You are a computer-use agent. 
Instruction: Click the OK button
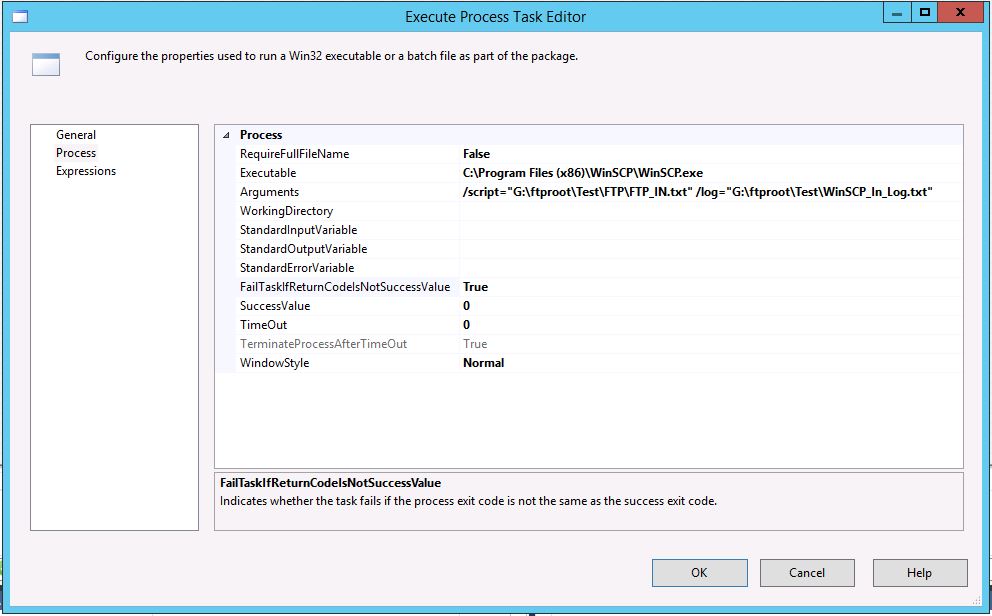click(699, 573)
